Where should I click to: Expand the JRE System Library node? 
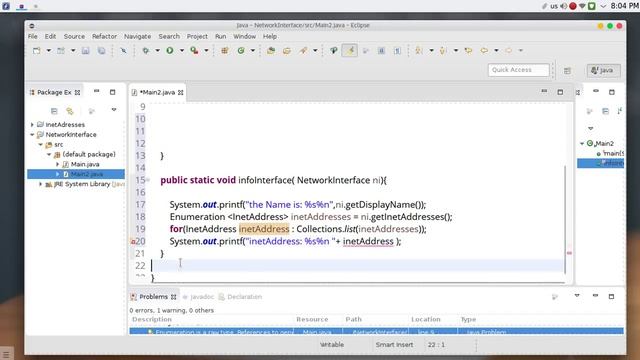pyautogui.click(x=40, y=184)
